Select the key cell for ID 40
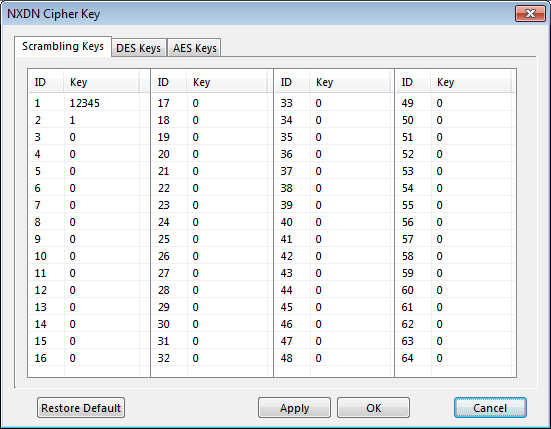The width and height of the screenshot is (551, 429). (x=350, y=222)
